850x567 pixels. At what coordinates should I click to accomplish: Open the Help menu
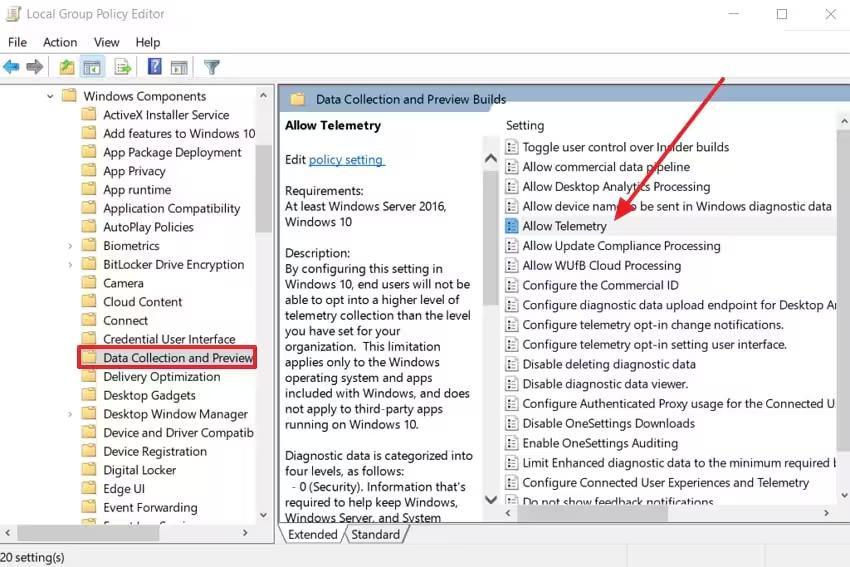(x=147, y=42)
